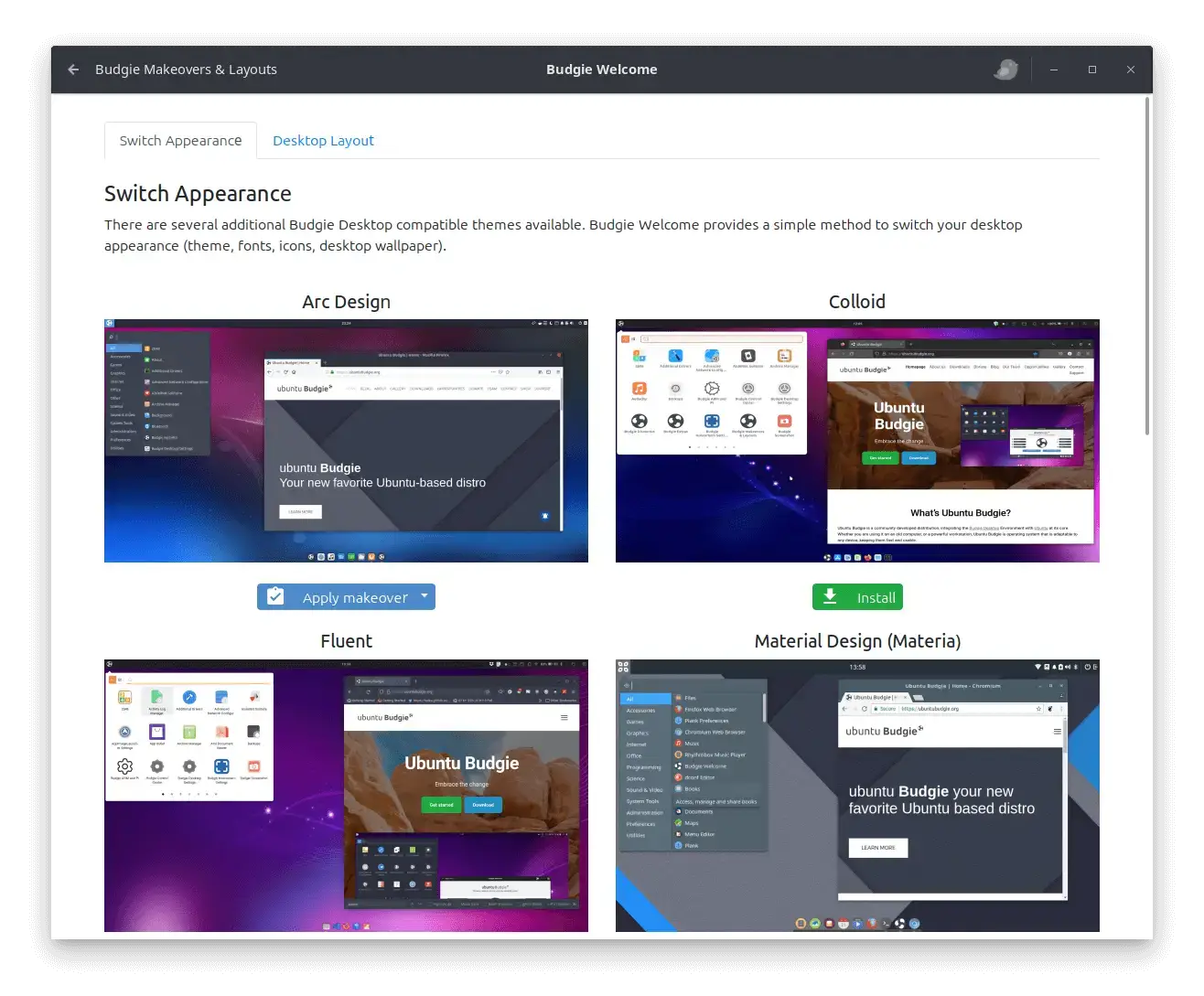Open the Fluent preview thumbnail
This screenshot has height=996, width=1204.
(x=346, y=796)
